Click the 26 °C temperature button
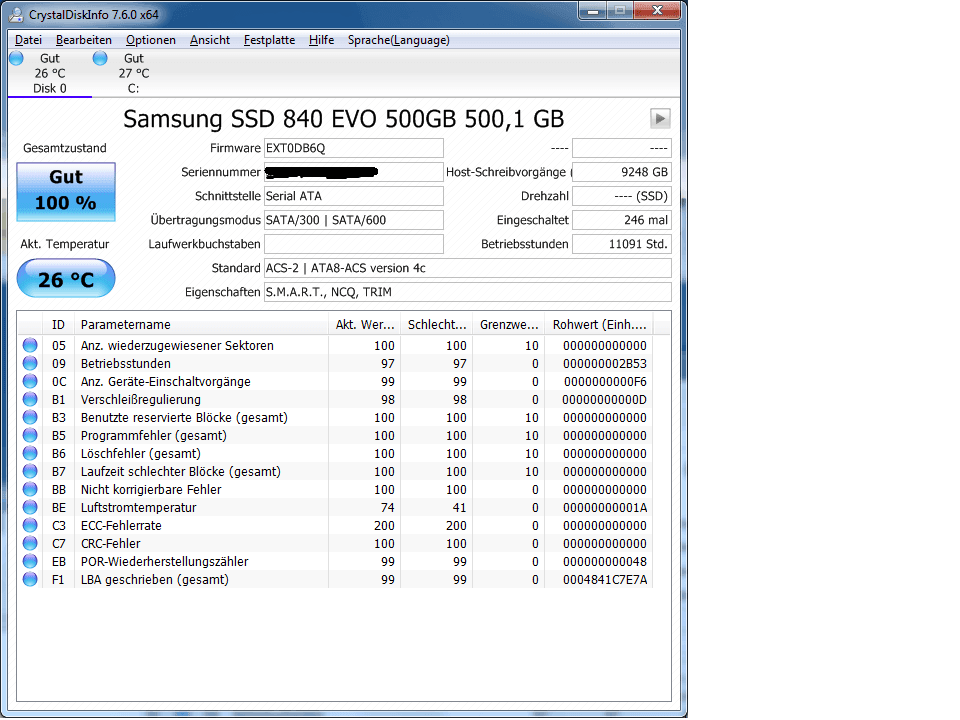Screen dimensions: 960x720 66,279
